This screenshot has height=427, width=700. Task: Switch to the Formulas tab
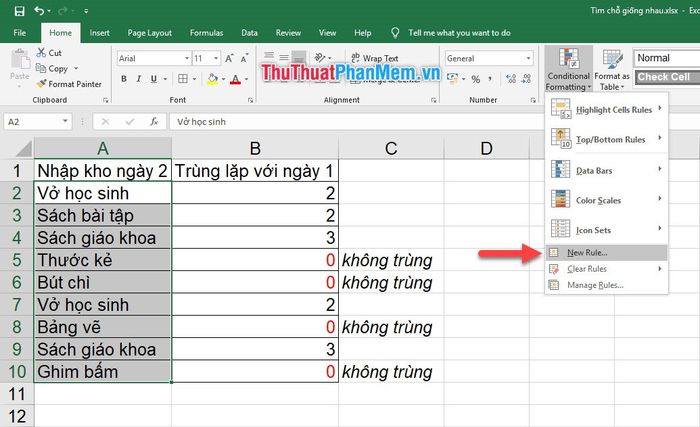coord(206,33)
